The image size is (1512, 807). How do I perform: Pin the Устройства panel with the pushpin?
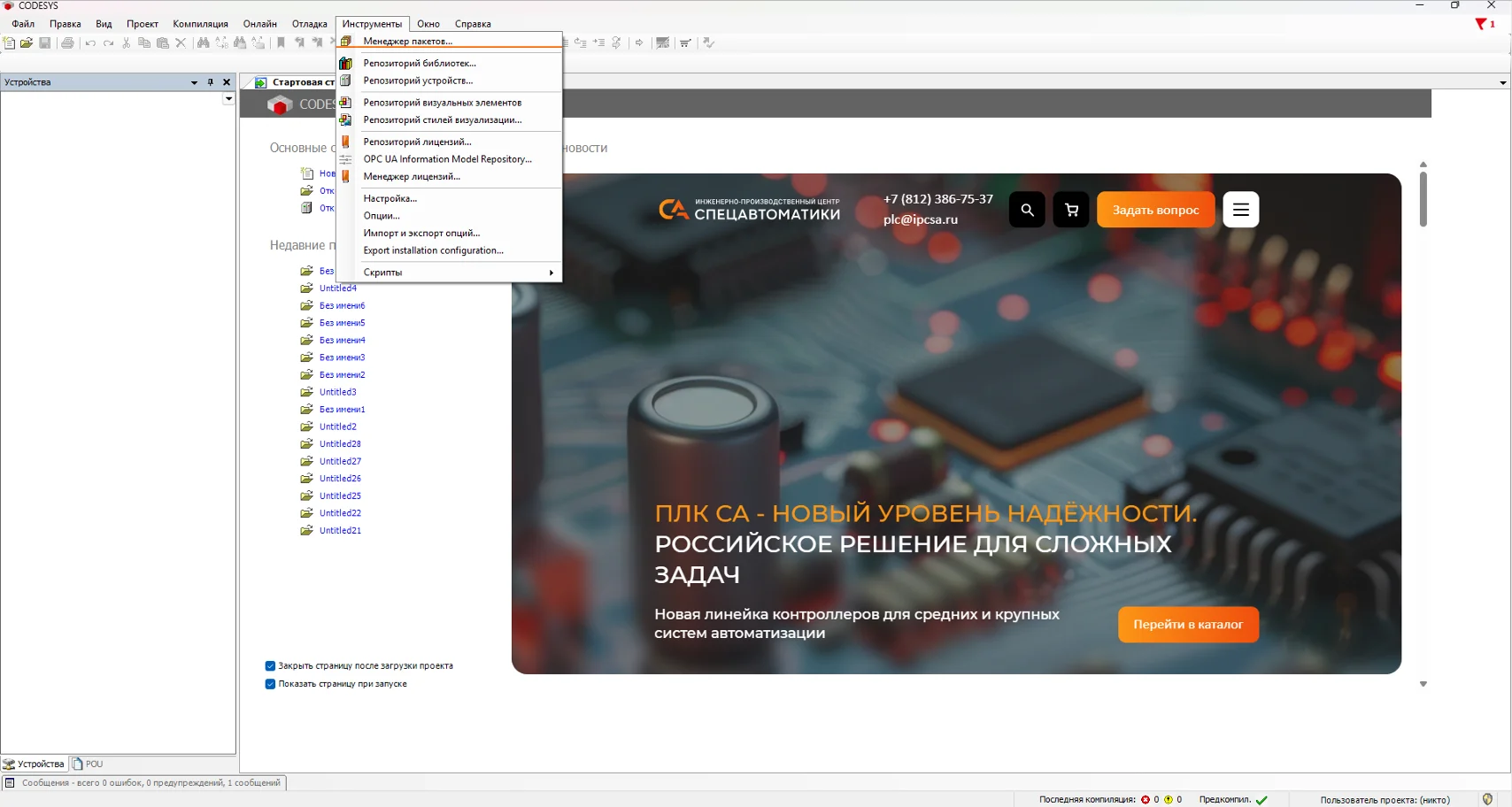coord(211,82)
